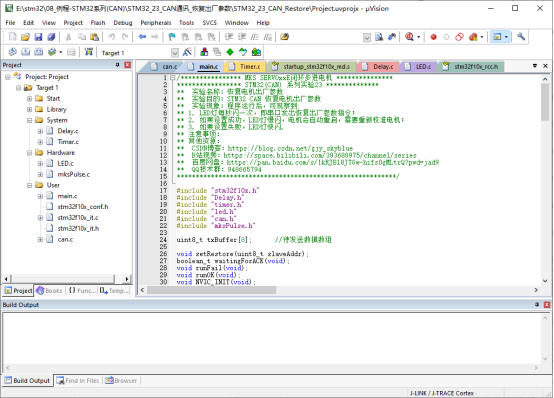The image size is (554, 398).
Task: Switch to the Books panel tab
Action: 49,291
